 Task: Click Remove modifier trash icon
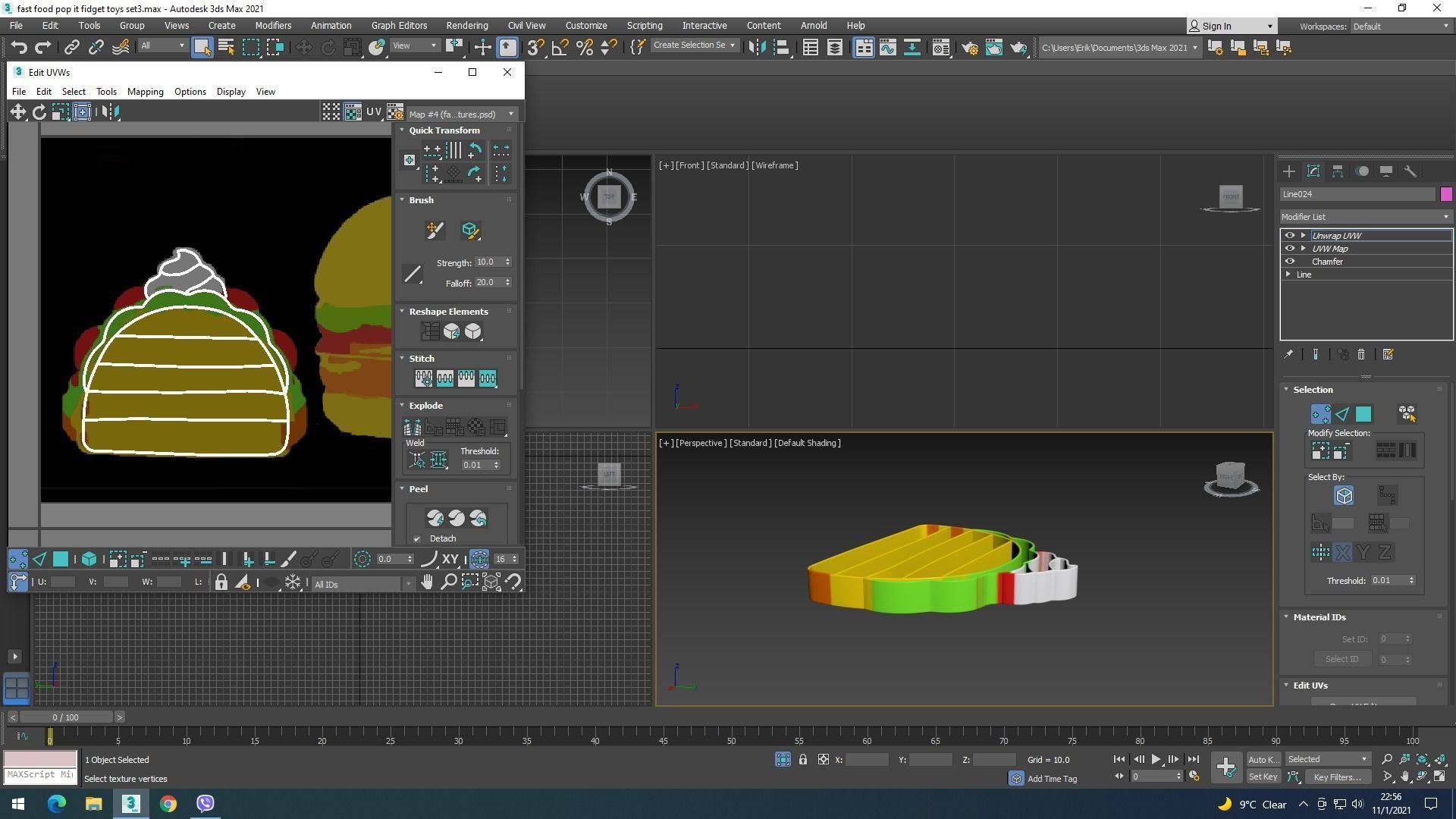[1361, 354]
